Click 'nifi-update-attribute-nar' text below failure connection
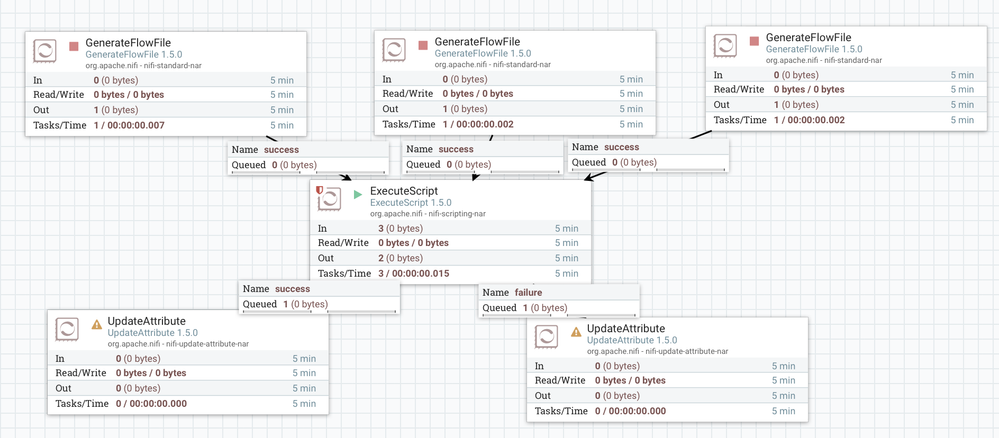This screenshot has width=999, height=438. point(686,351)
